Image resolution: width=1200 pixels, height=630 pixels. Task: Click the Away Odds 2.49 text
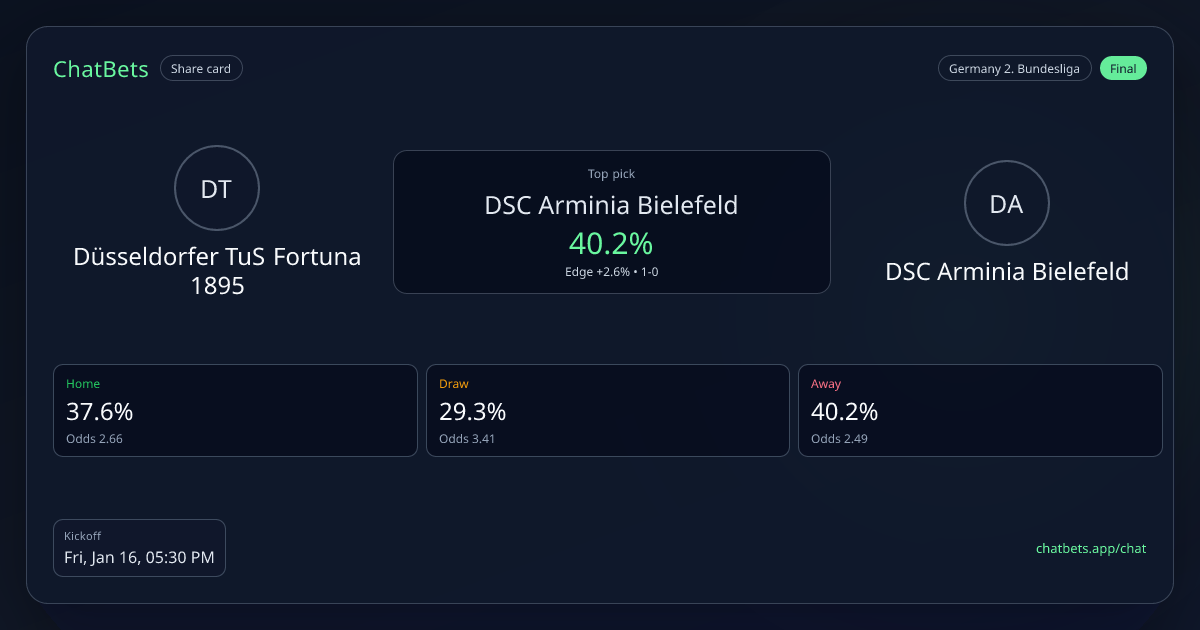click(x=839, y=439)
